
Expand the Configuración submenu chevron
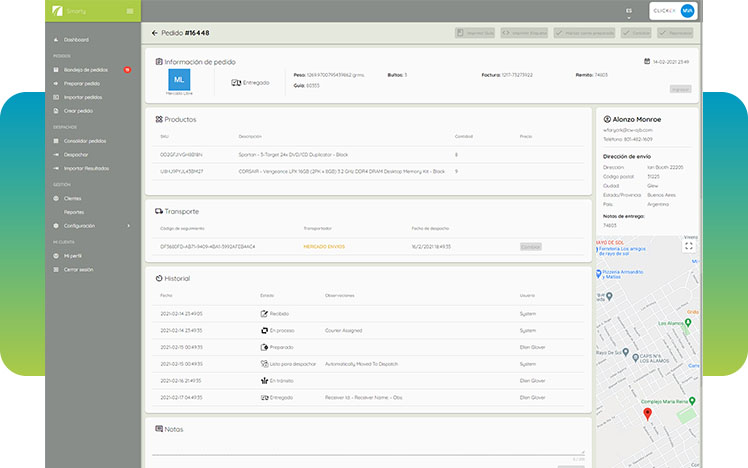click(x=128, y=226)
